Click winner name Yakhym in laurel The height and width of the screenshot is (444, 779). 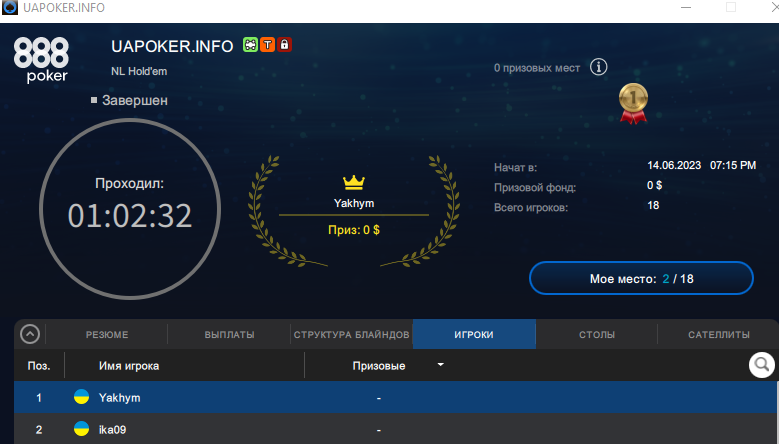pos(354,203)
